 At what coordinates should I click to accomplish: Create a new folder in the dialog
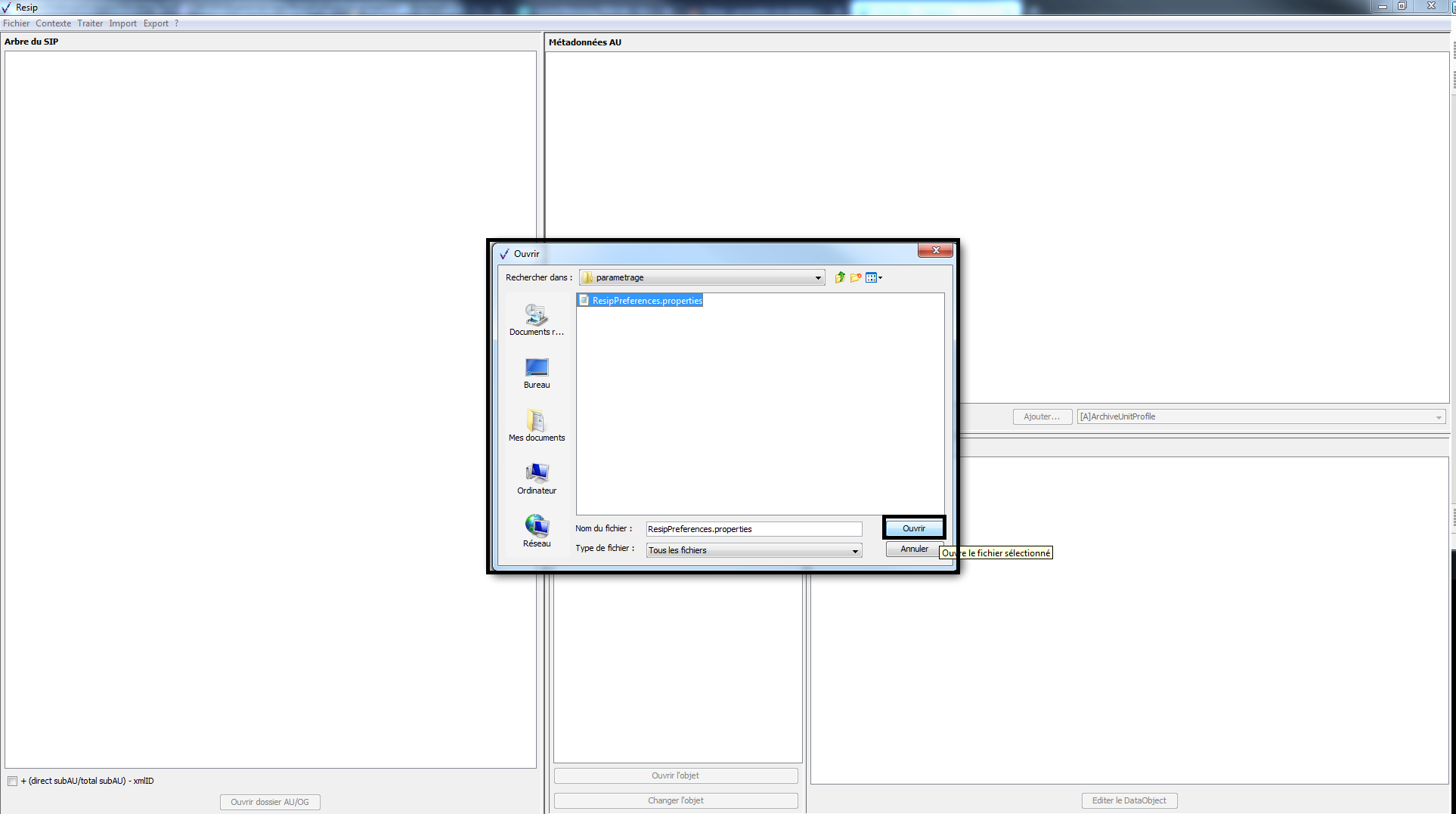[x=856, y=277]
